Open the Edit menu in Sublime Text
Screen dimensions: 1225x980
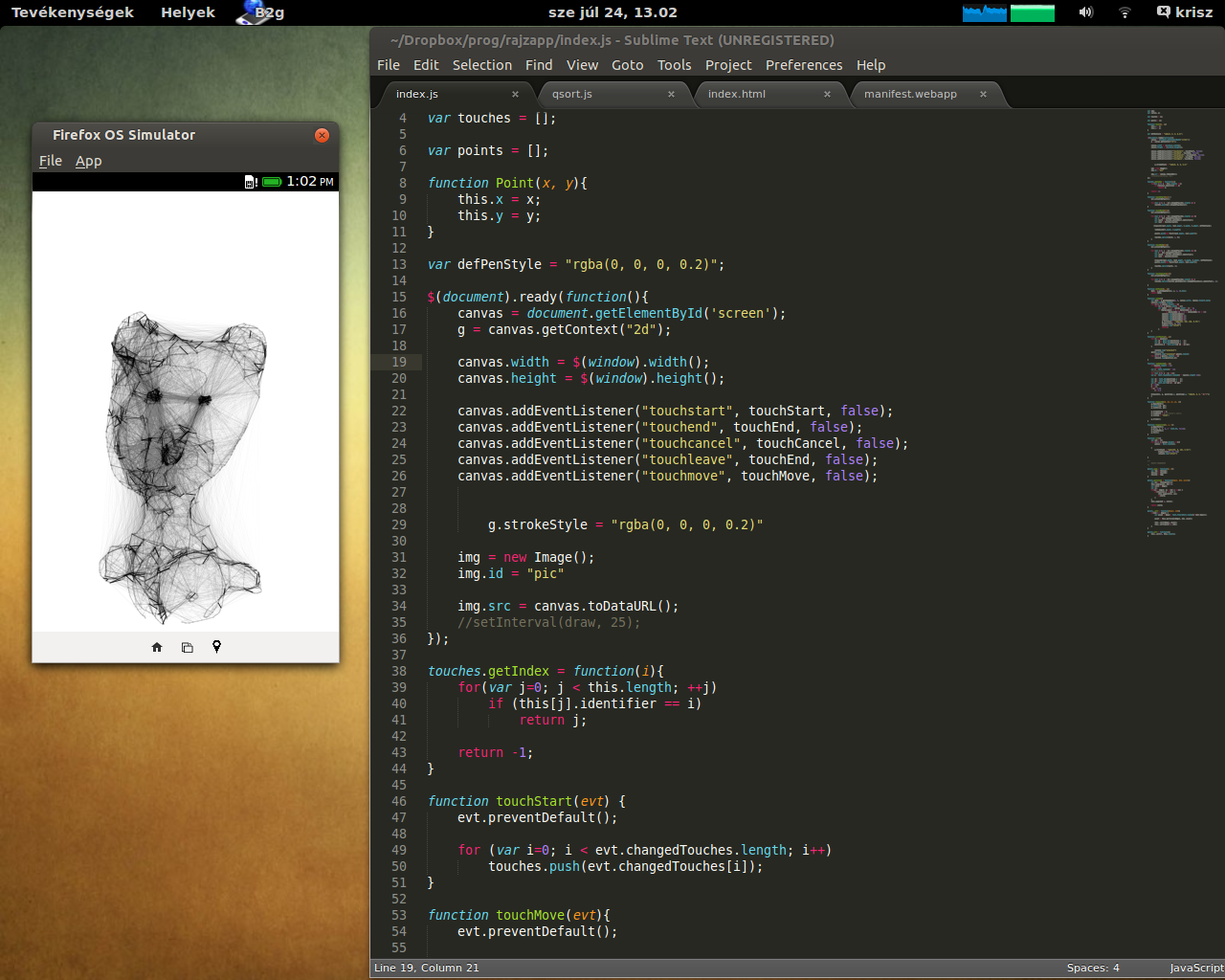click(x=426, y=65)
